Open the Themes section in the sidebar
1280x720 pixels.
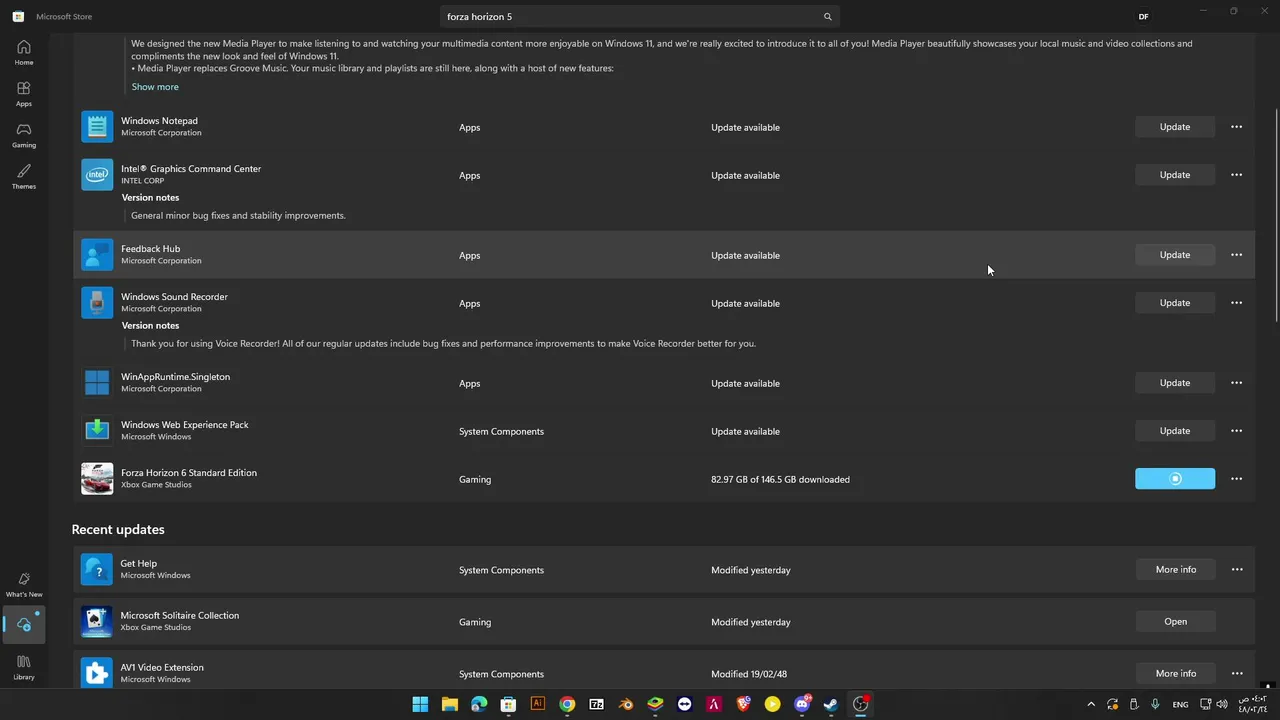(24, 176)
